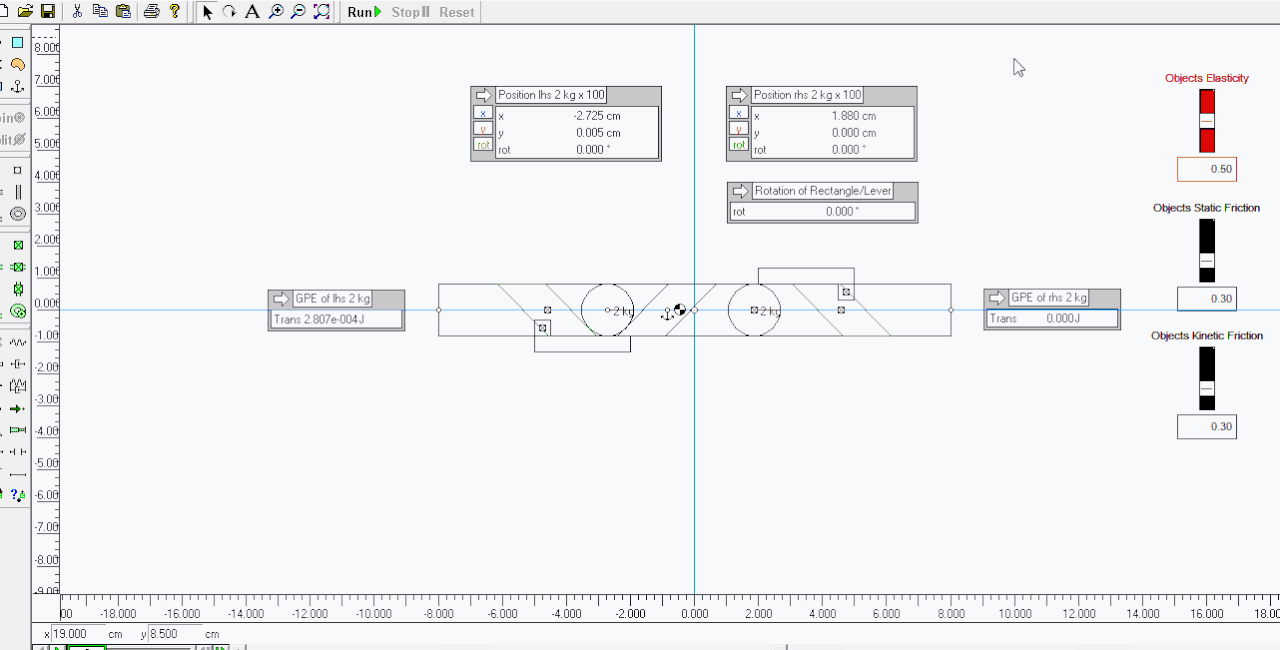
Task: Adjust the red Objects Elasticity slider
Action: [x=1207, y=121]
